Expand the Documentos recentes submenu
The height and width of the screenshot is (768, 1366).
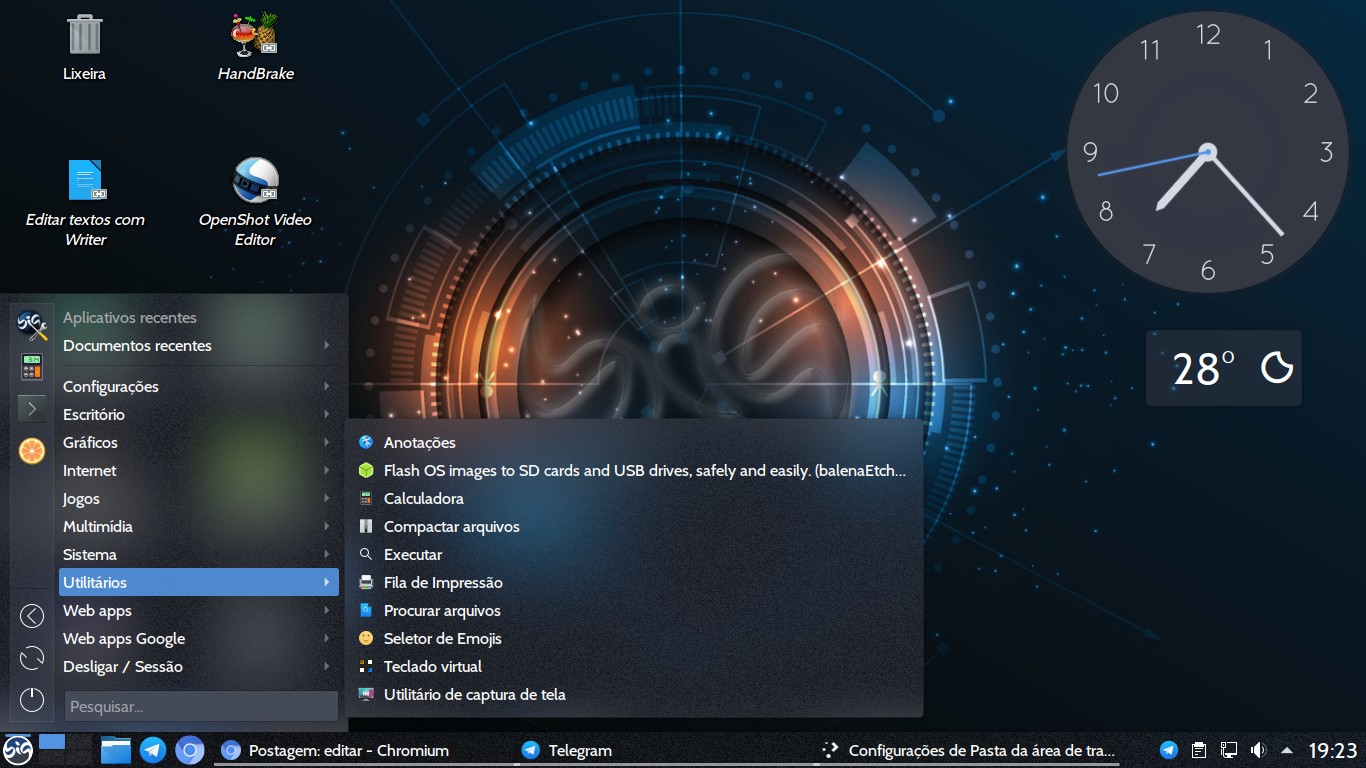[x=137, y=345]
